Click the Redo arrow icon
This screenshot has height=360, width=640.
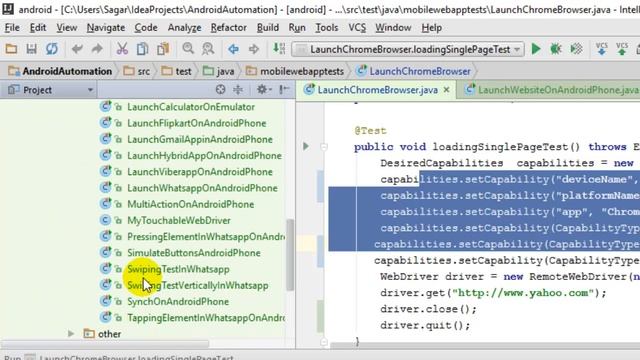point(97,49)
